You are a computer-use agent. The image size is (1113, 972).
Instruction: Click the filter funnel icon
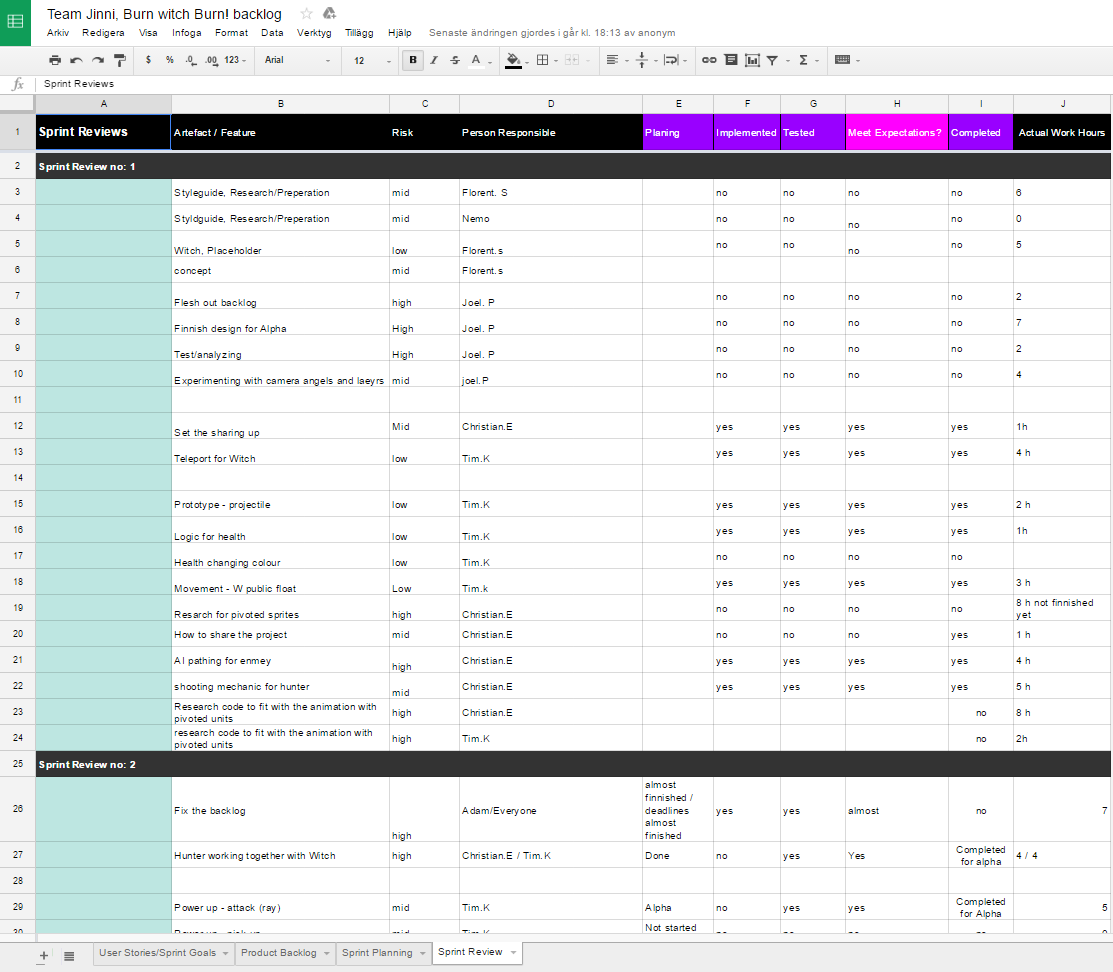pos(772,60)
